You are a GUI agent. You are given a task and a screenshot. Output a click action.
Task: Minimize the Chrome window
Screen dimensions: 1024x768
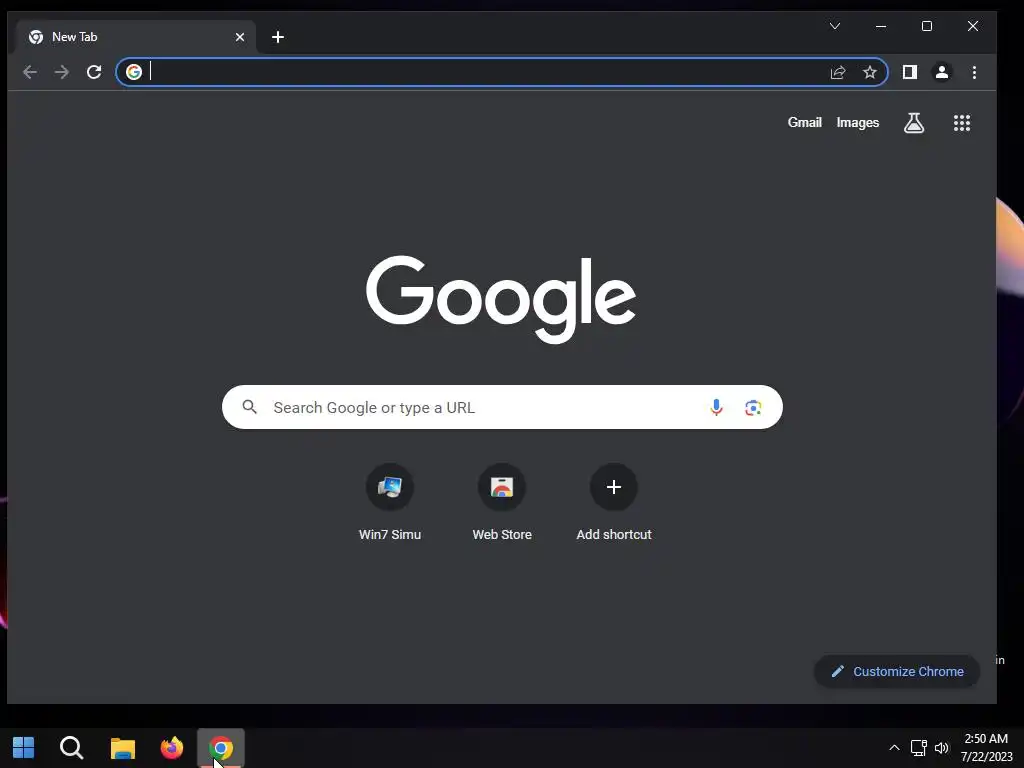[x=881, y=26]
